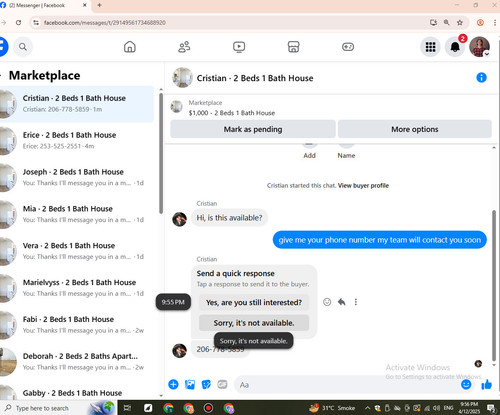Open the taskbar clock and date
500x415 pixels.
[469, 408]
